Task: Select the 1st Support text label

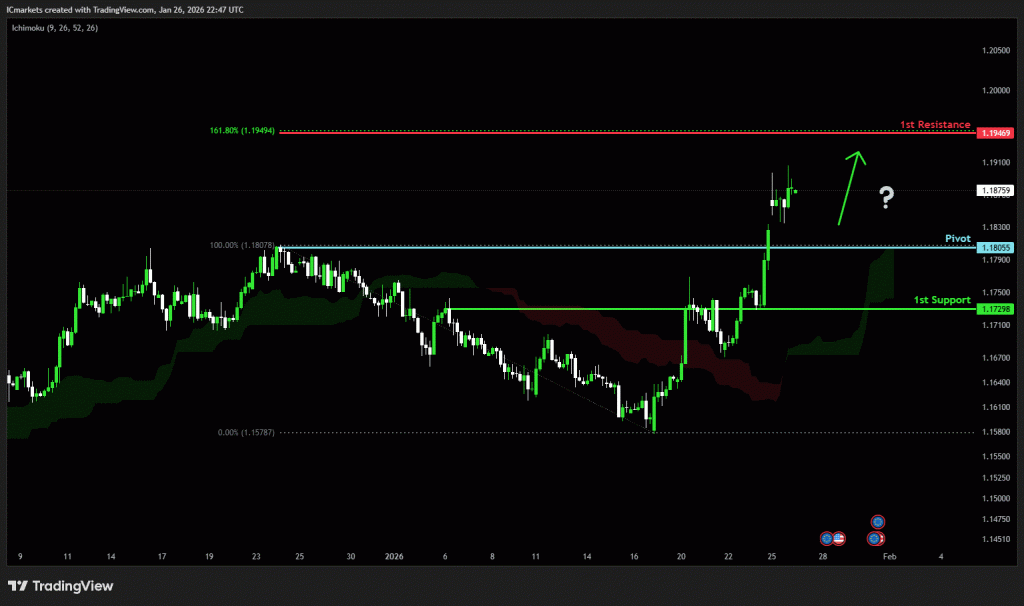Action: tap(942, 300)
